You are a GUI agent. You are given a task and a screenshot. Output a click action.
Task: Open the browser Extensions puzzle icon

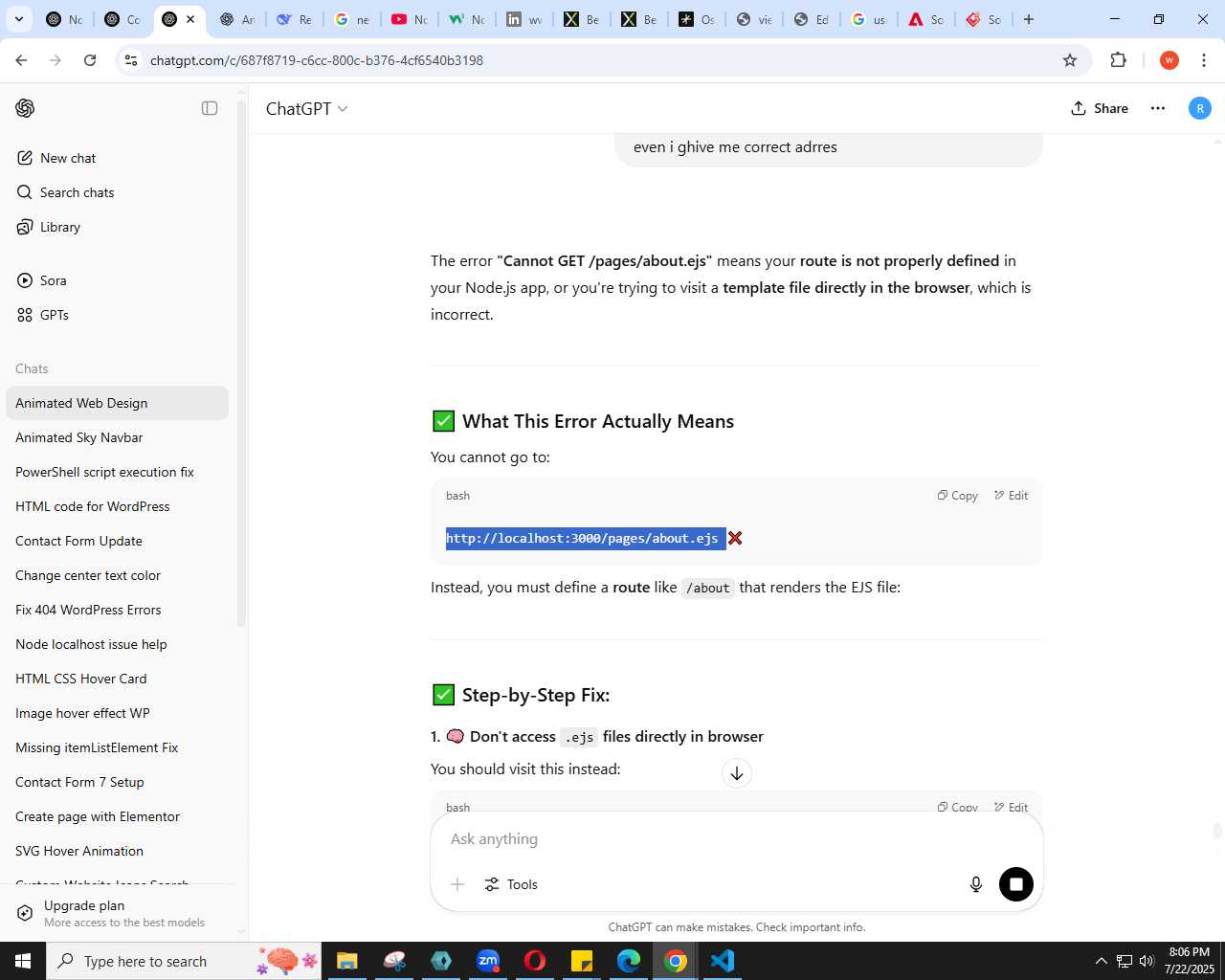(1118, 60)
